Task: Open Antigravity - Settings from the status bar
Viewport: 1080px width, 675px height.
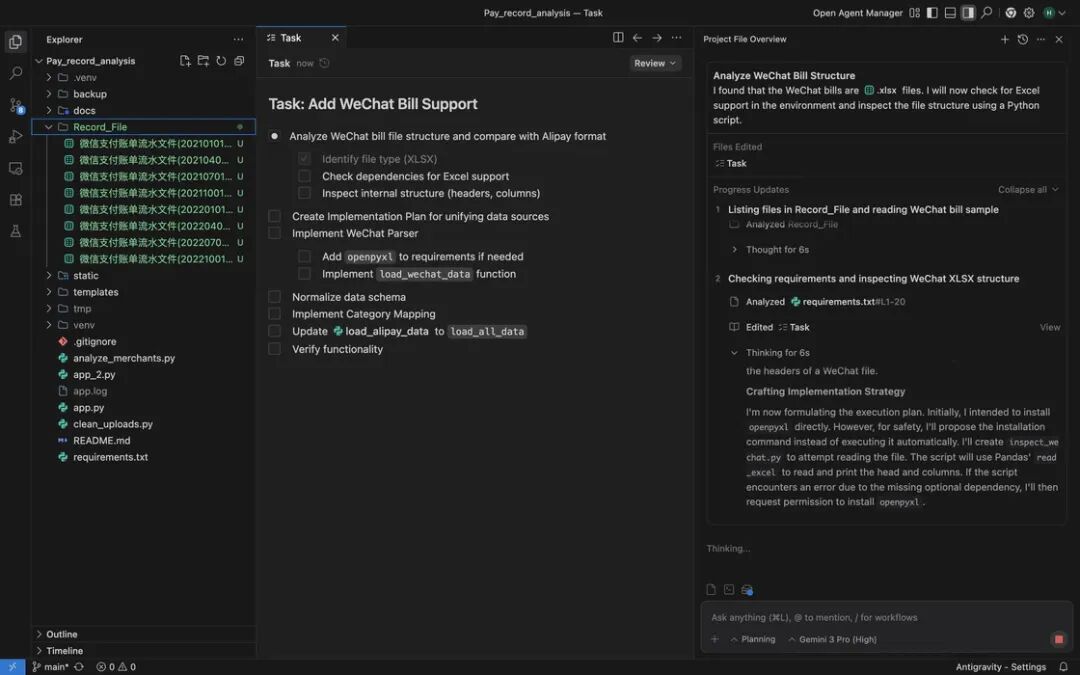Action: click(1000, 667)
